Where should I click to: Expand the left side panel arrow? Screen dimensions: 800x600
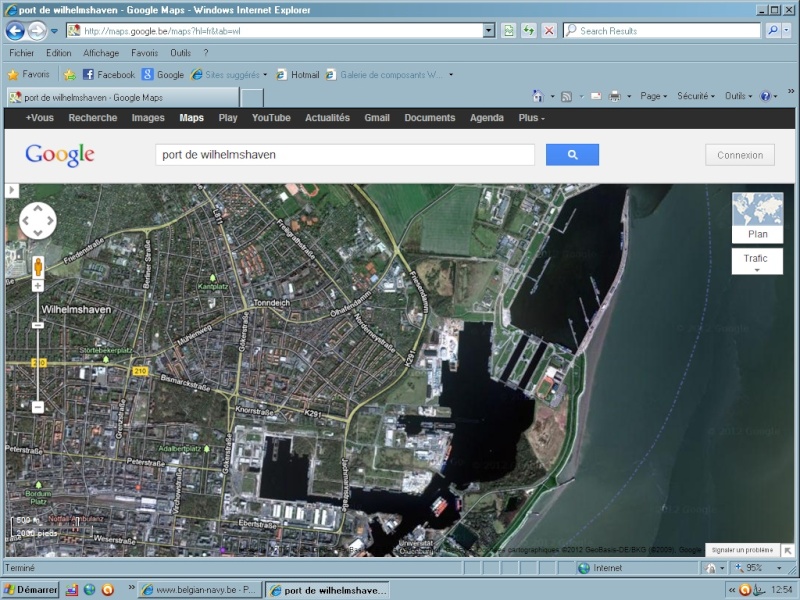point(12,190)
